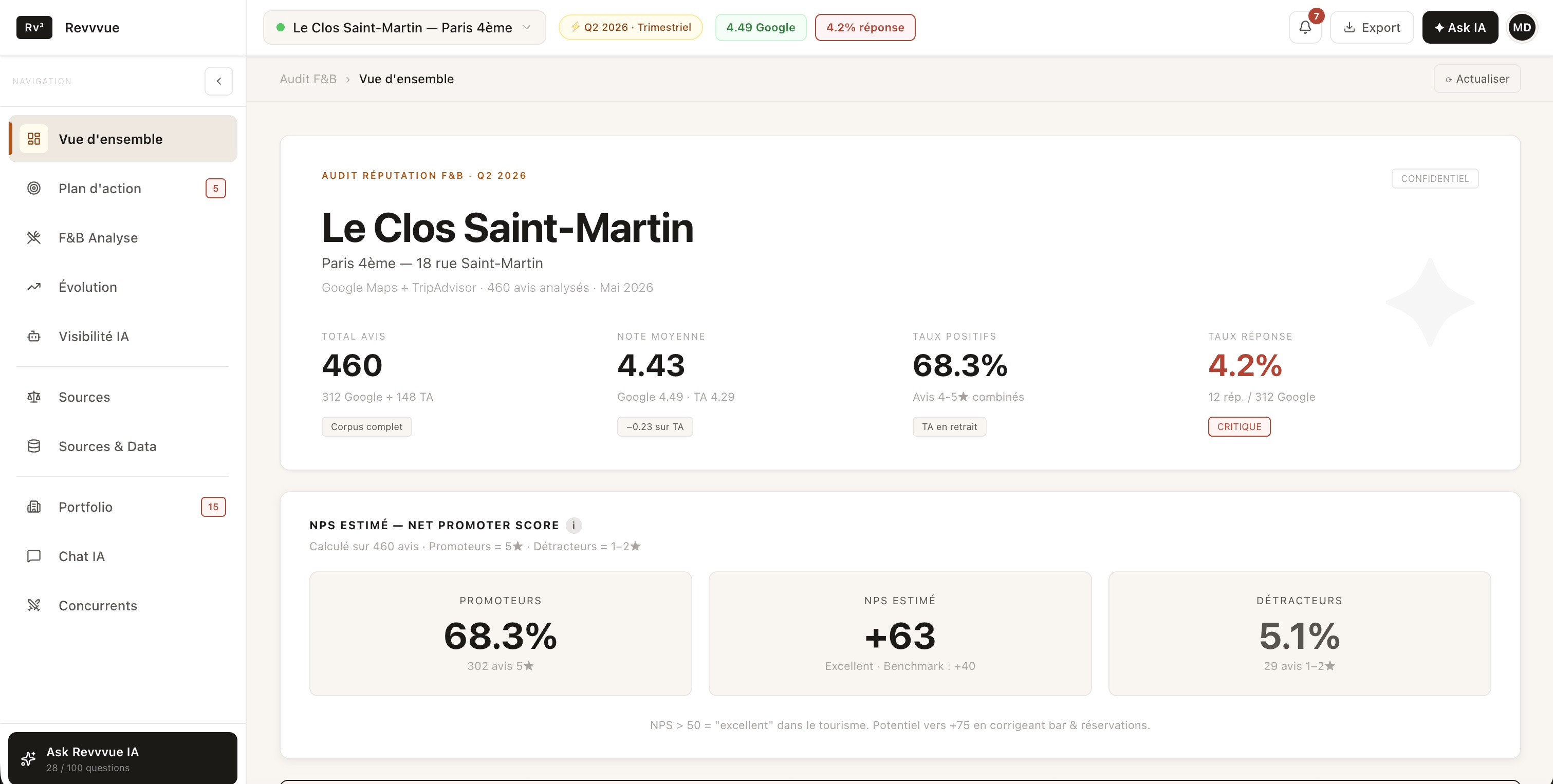Click Audit F&B breadcrumb link
1553x784 pixels.
point(308,79)
